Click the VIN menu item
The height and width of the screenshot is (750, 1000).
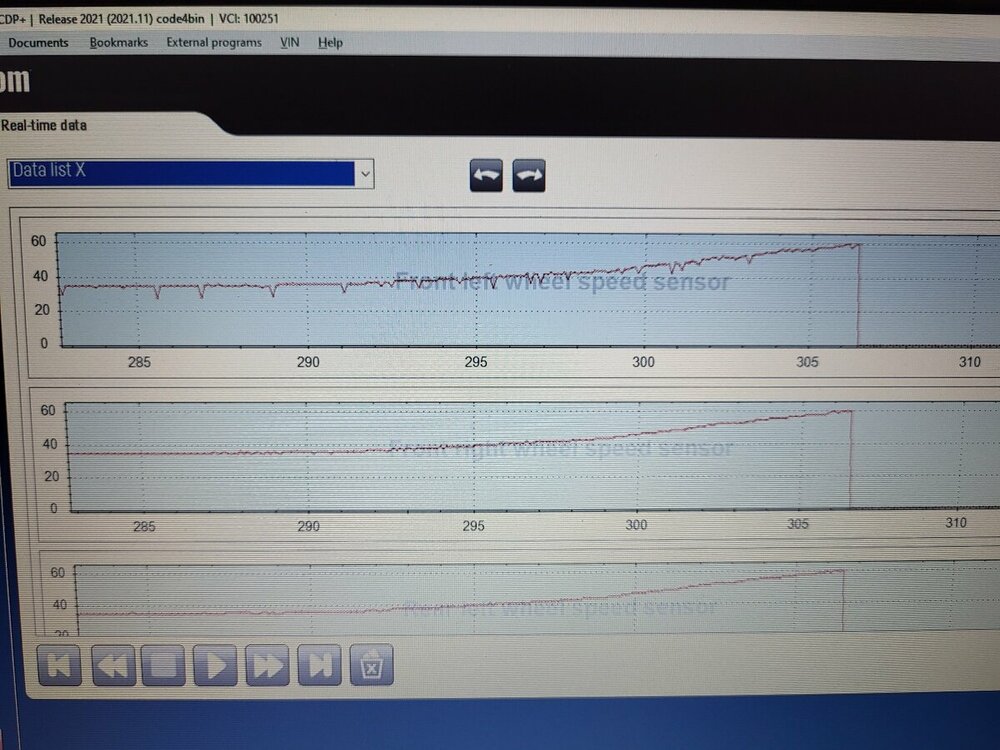(289, 43)
